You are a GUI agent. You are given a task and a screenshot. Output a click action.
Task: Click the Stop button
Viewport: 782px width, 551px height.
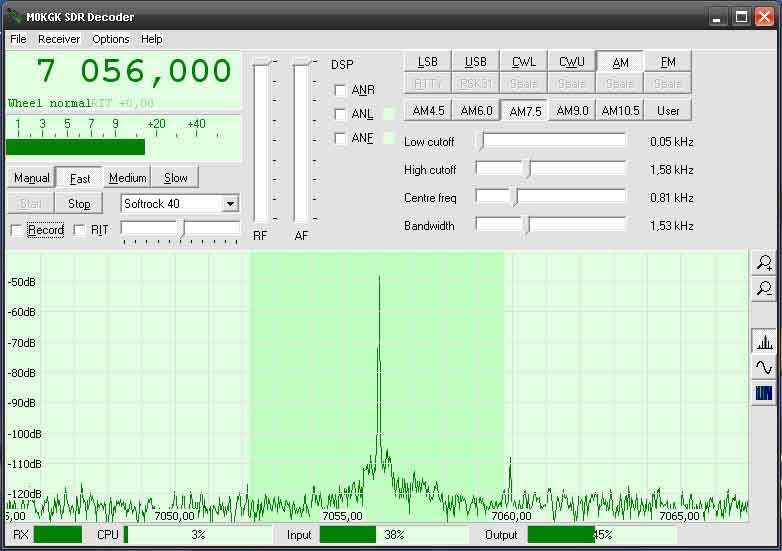79,203
